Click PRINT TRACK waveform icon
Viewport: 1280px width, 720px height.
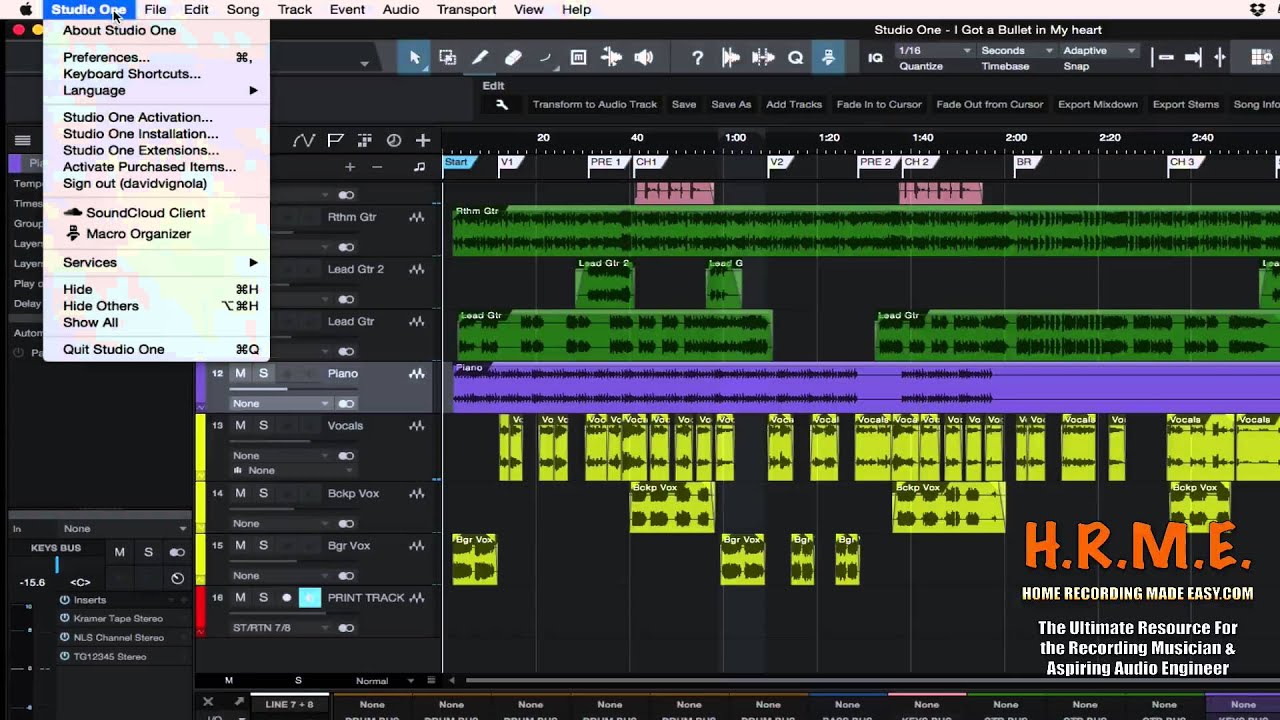pyautogui.click(x=416, y=597)
